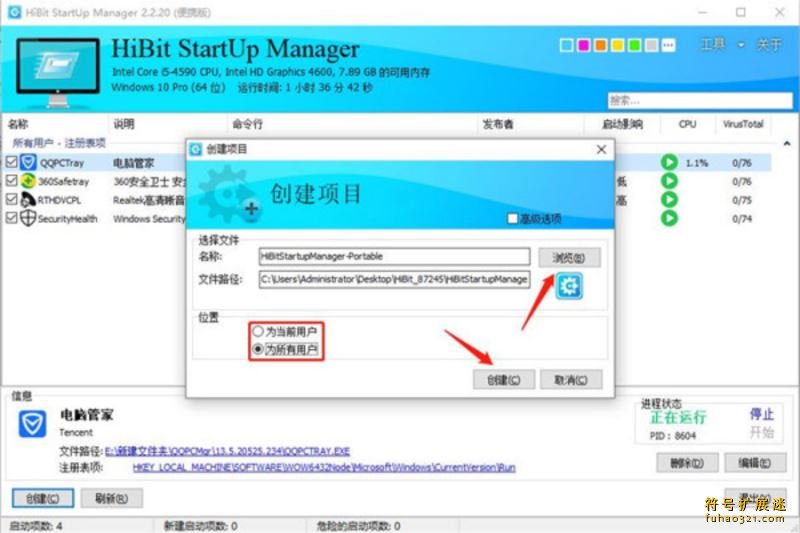The height and width of the screenshot is (533, 800).
Task: Sort by the 名称 column header
Action: (18, 124)
